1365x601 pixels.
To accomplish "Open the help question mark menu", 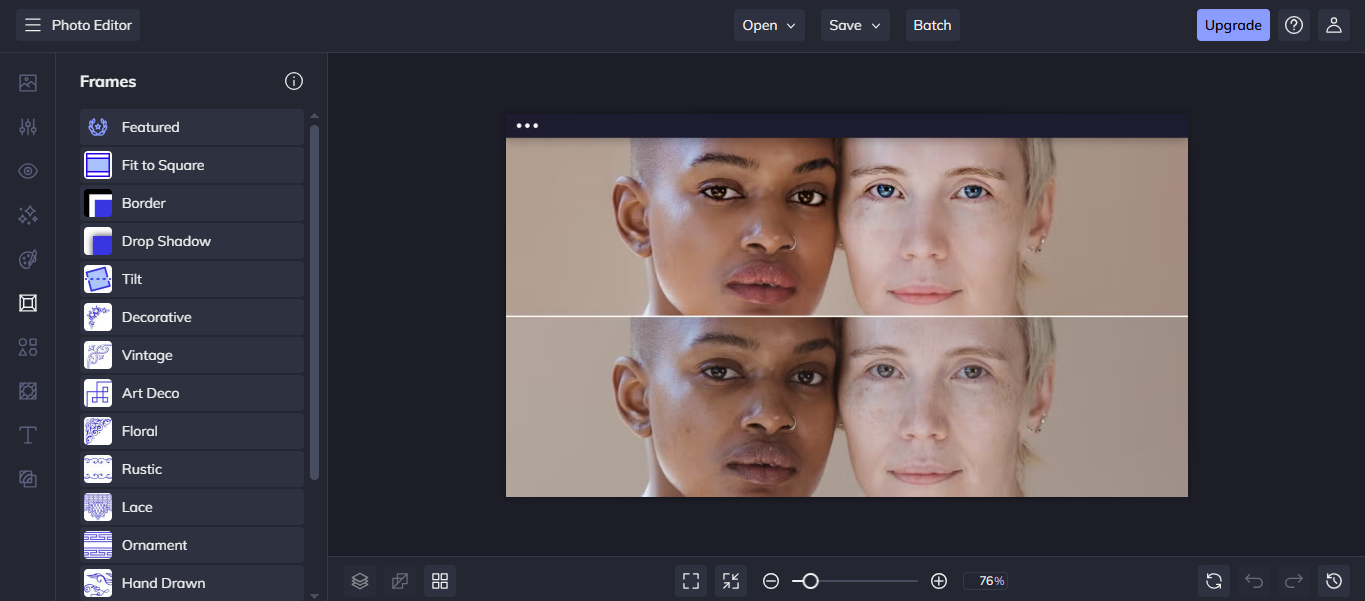I will (1293, 24).
